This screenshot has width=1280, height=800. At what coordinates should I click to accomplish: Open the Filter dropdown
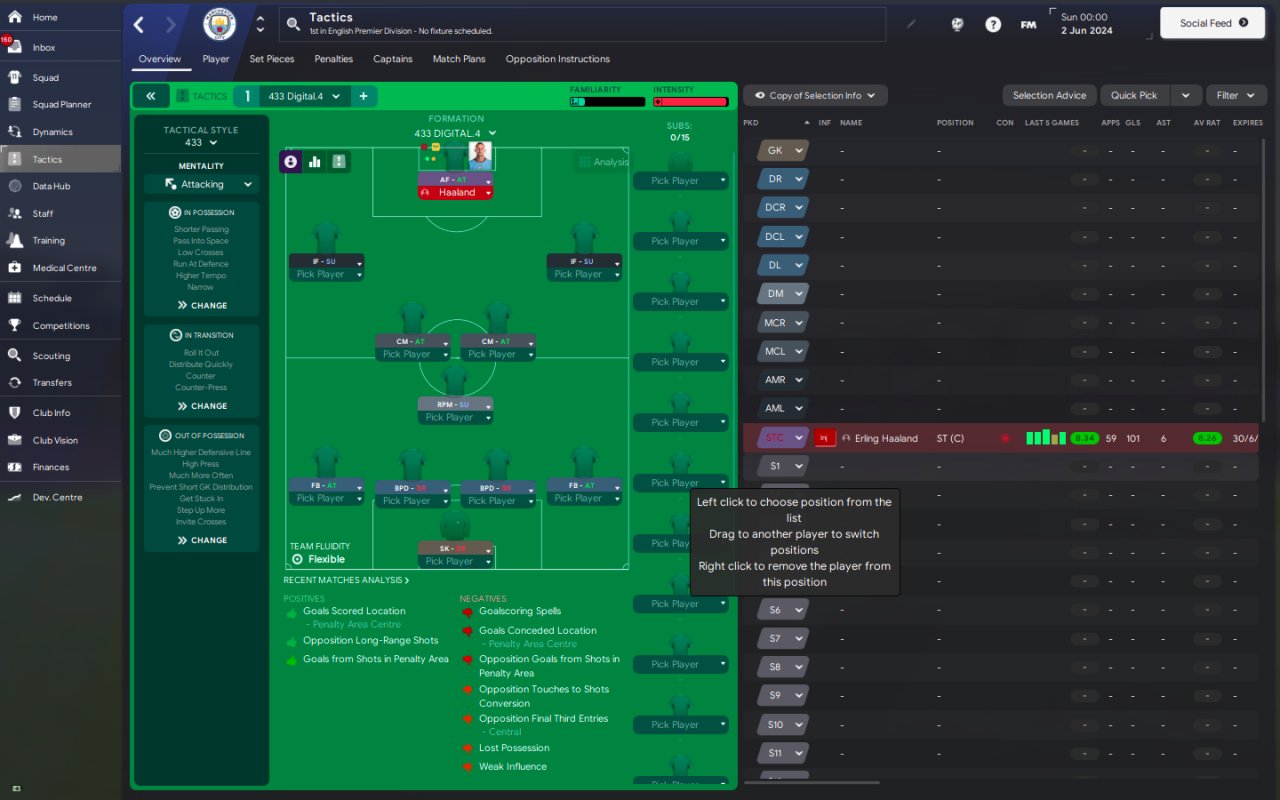coord(1237,95)
